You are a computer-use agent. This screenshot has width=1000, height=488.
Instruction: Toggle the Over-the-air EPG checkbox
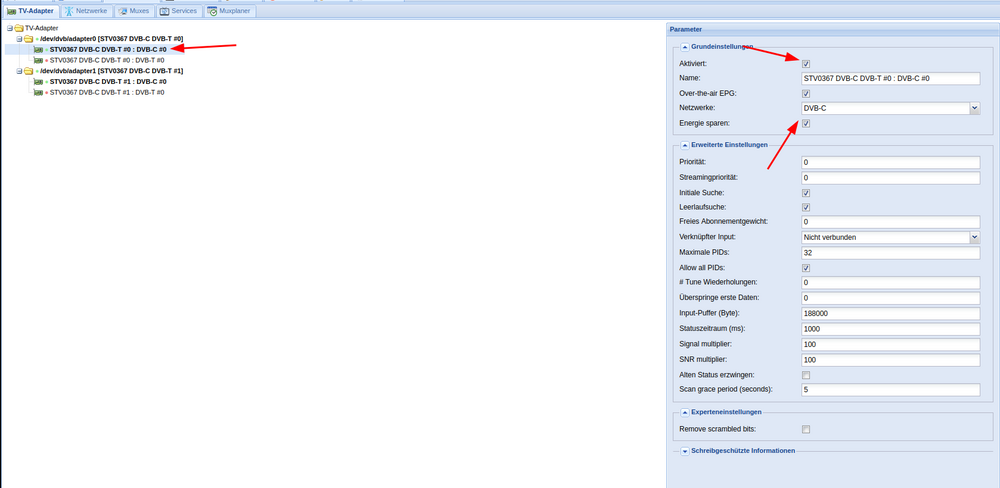pos(806,94)
